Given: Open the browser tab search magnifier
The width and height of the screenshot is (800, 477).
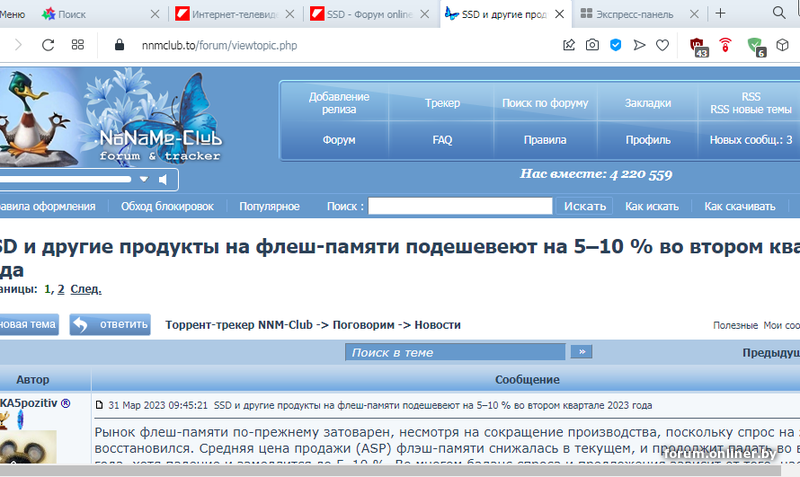Looking at the screenshot, I should (779, 13).
